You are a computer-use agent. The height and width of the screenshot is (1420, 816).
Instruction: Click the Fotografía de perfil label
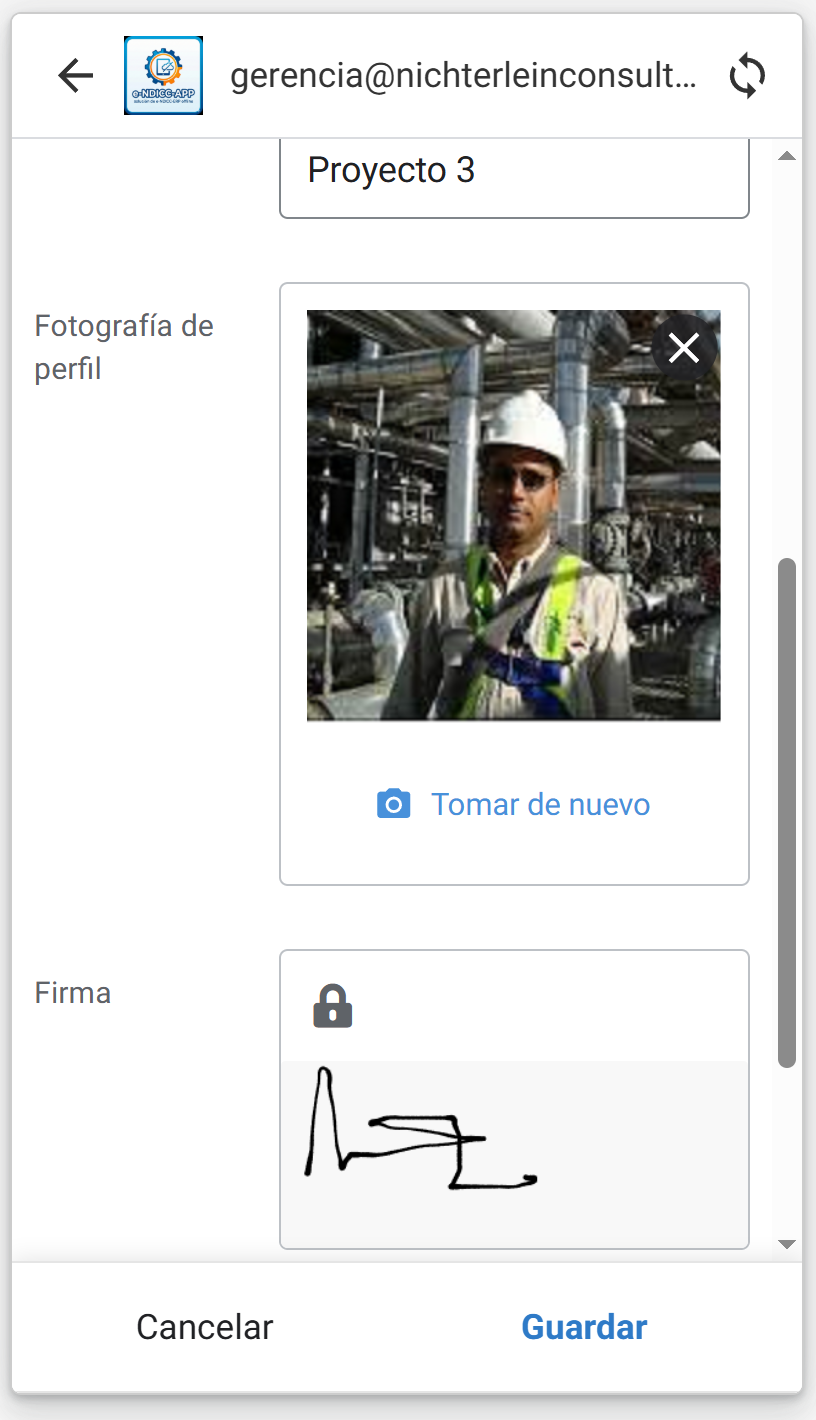coord(124,347)
